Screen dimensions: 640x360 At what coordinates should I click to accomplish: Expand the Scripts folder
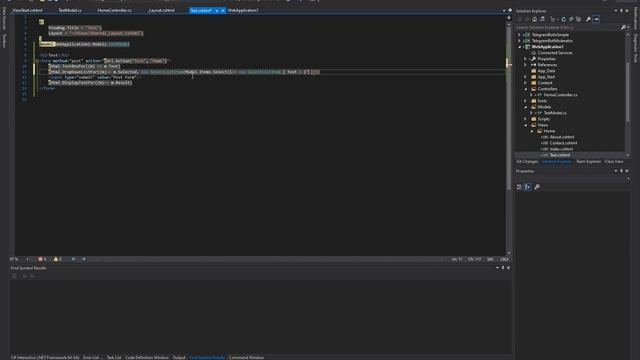526,119
